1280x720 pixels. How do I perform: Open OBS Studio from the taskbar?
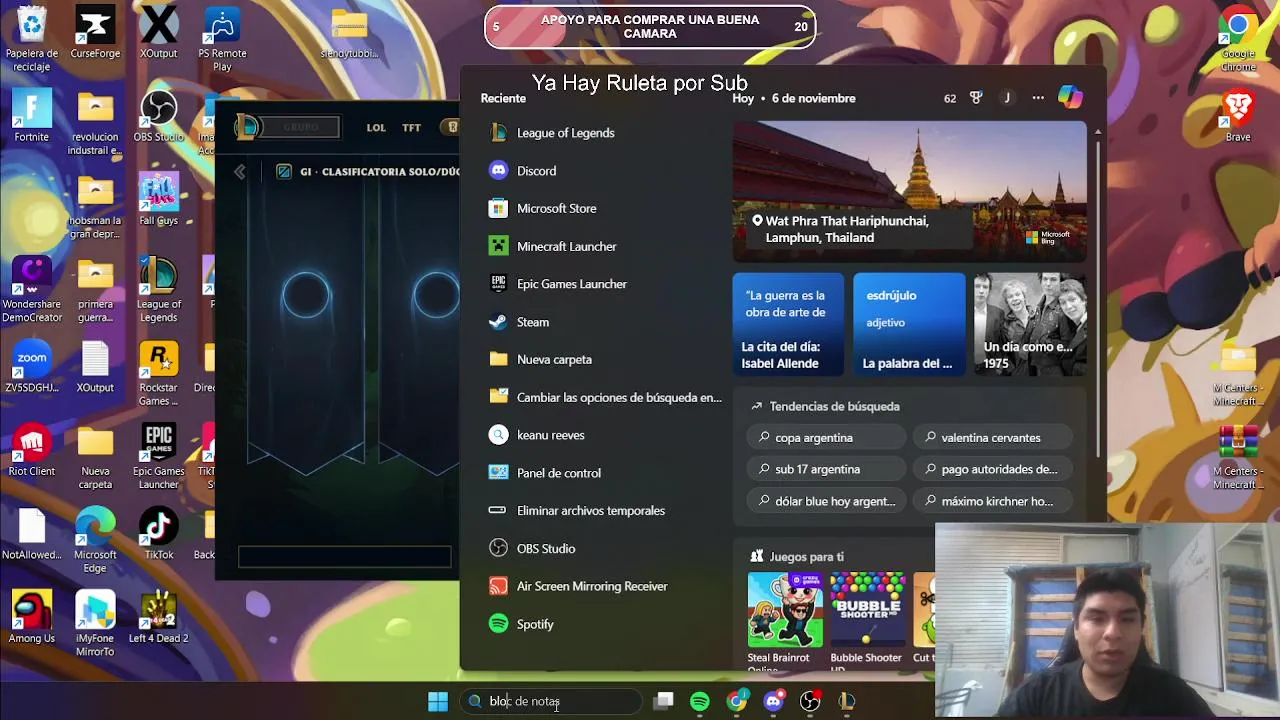810,702
